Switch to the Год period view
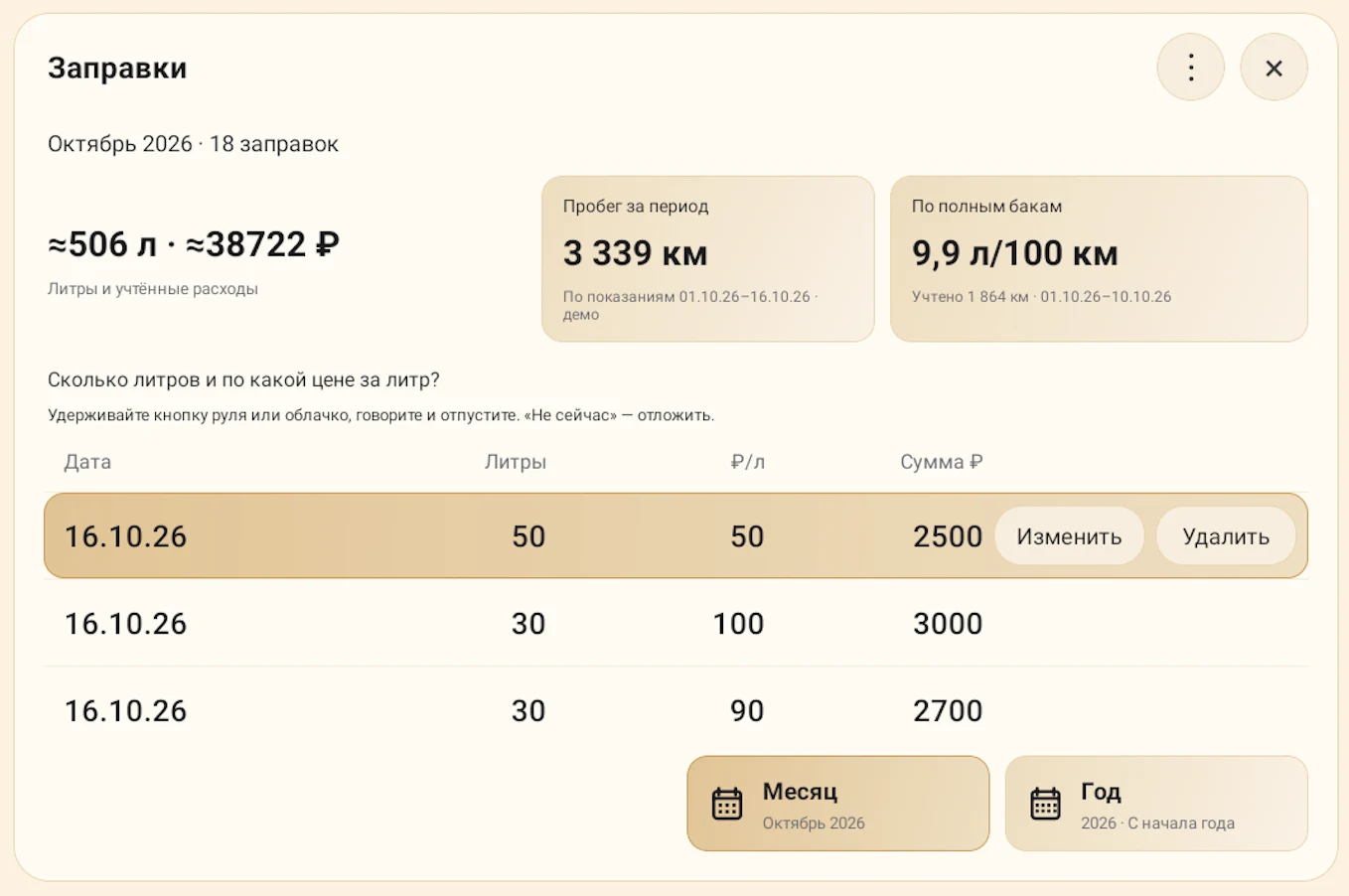 tap(1156, 804)
